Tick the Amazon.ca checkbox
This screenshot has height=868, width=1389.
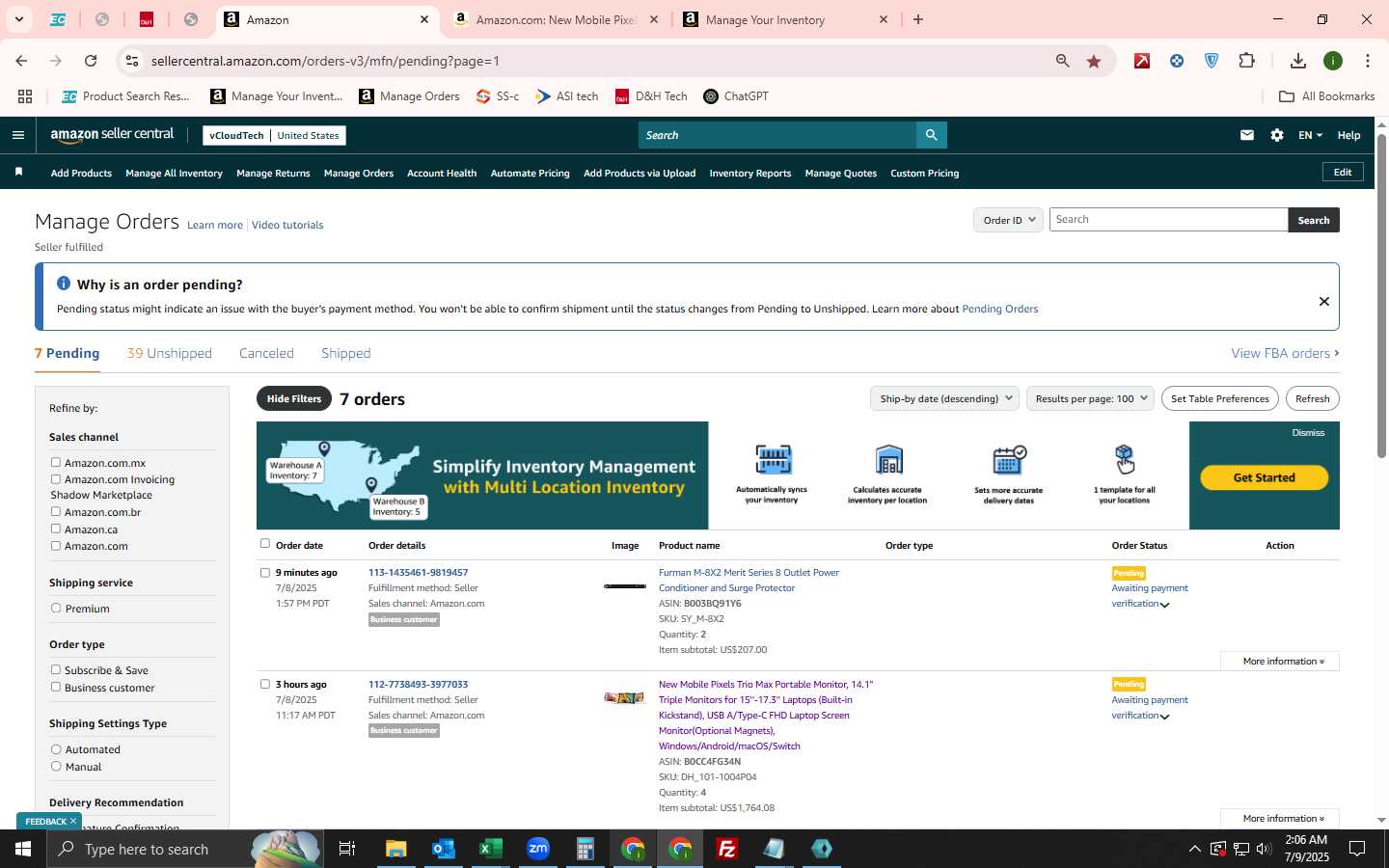click(56, 529)
